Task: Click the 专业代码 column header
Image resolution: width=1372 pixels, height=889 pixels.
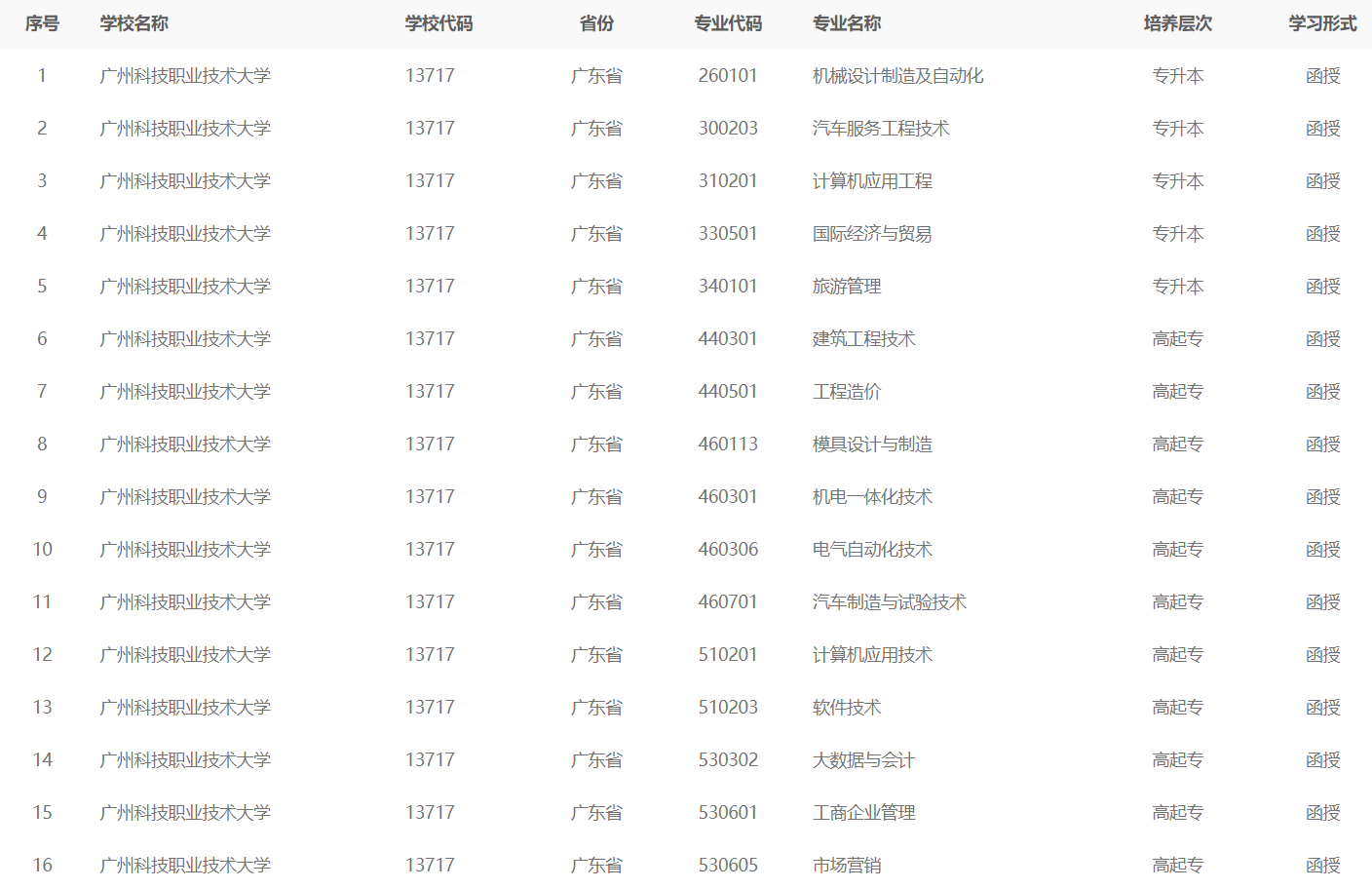Action: coord(728,23)
